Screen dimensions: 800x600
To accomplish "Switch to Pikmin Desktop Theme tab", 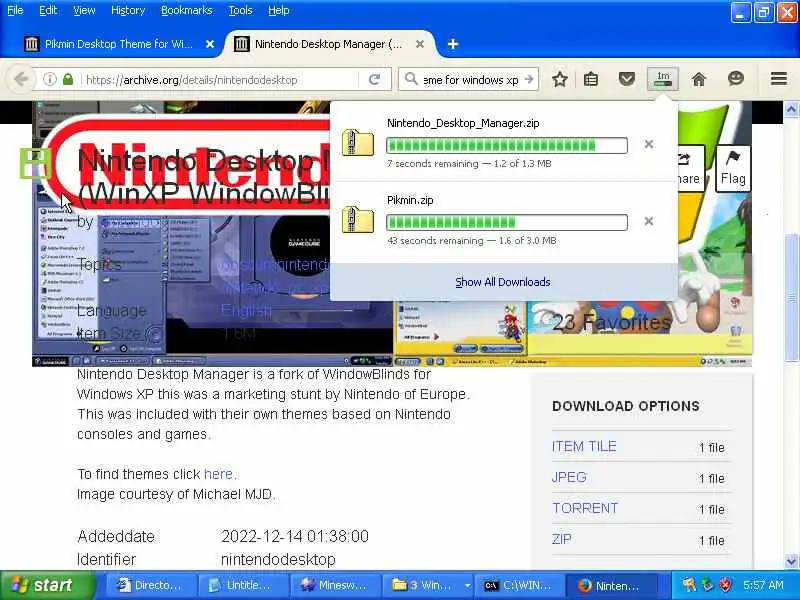I will (x=118, y=44).
